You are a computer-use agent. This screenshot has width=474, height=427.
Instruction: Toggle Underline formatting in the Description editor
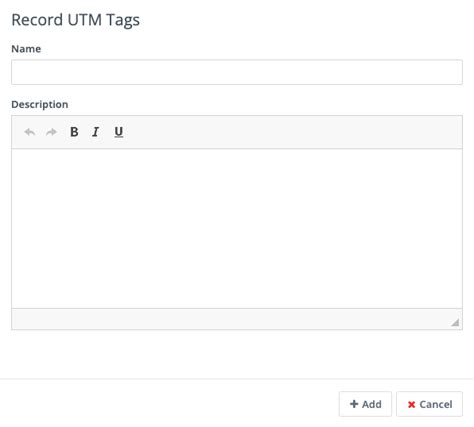tap(119, 132)
